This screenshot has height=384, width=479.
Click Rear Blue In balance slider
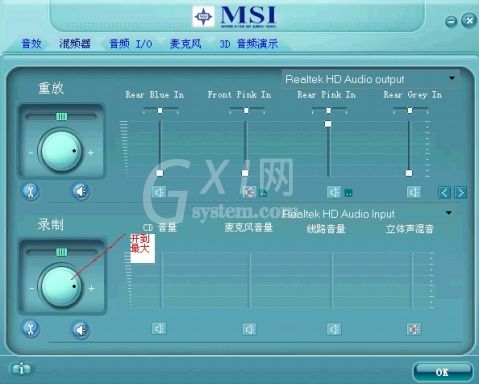point(160,110)
